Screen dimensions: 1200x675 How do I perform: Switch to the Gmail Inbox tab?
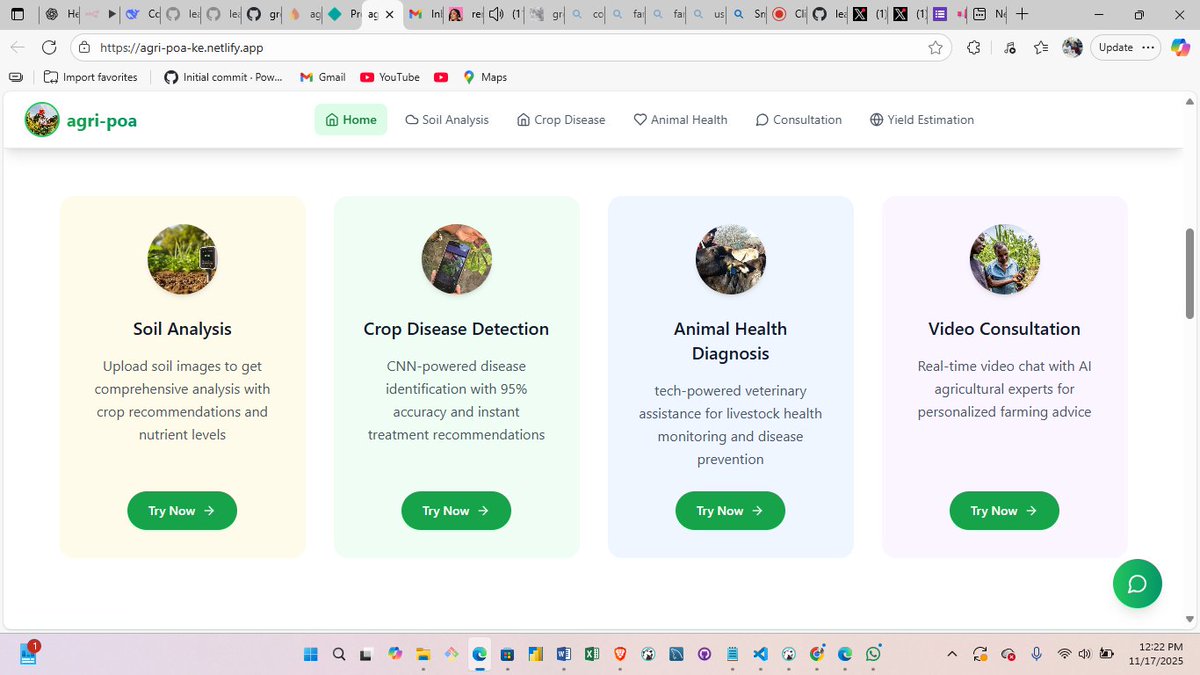click(x=424, y=15)
